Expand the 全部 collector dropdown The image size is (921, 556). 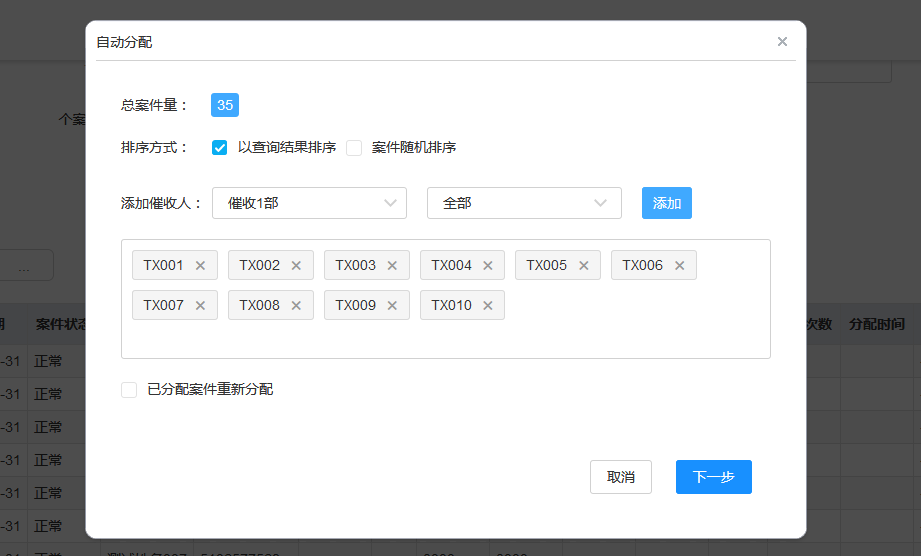(524, 203)
